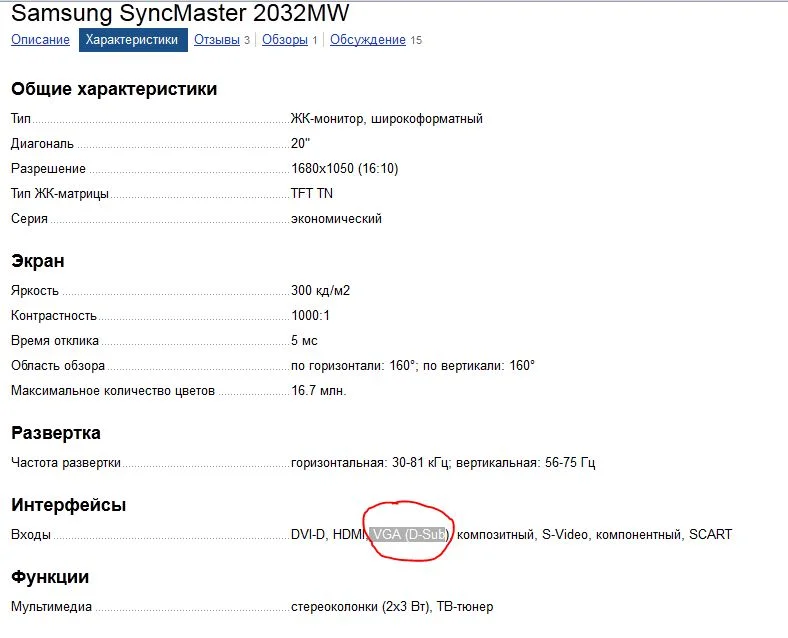Click the Экран section heading
This screenshot has width=788, height=638.
[x=38, y=261]
